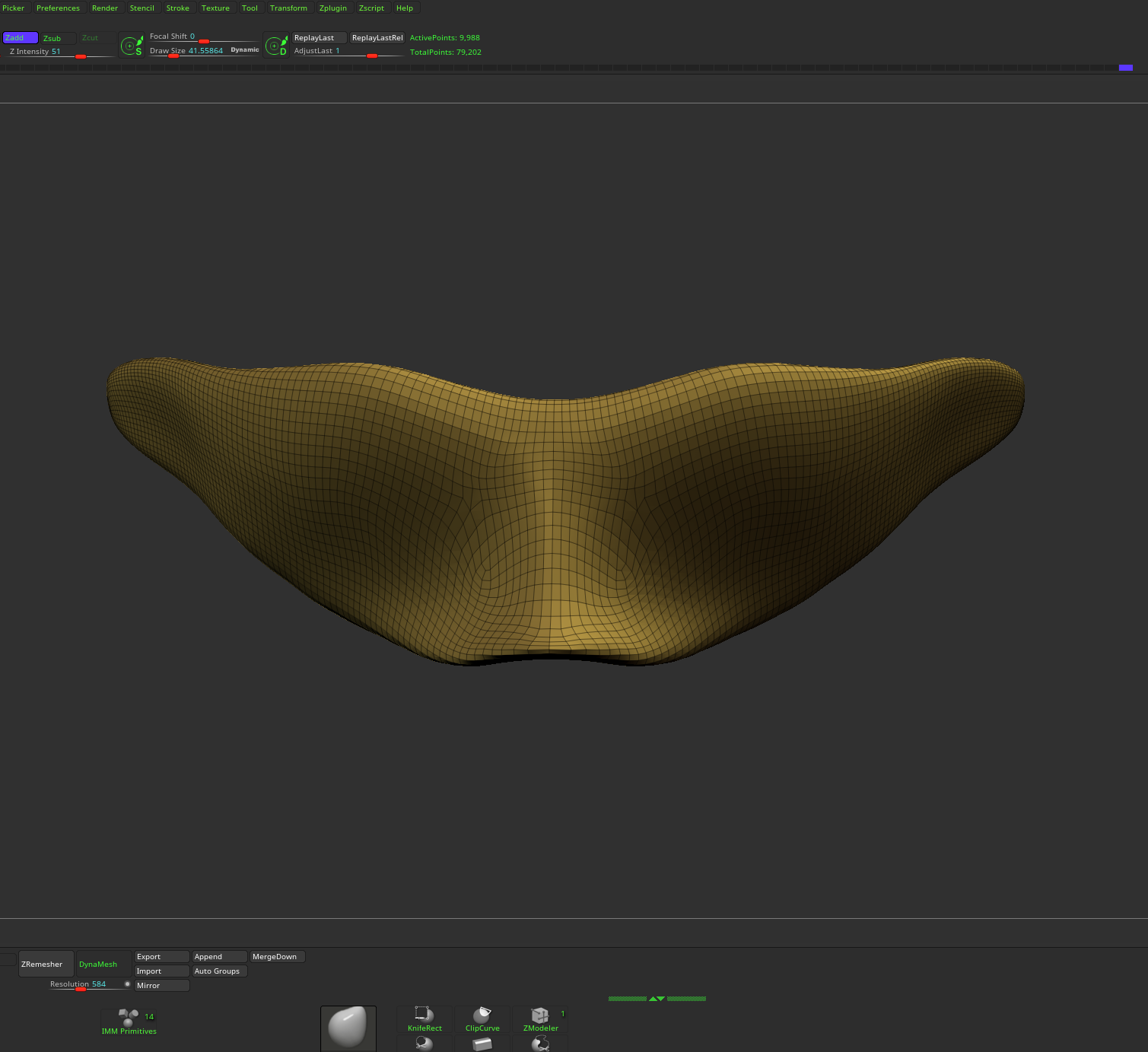Open the Texture menu
Viewport: 1148px width, 1052px height.
click(215, 8)
